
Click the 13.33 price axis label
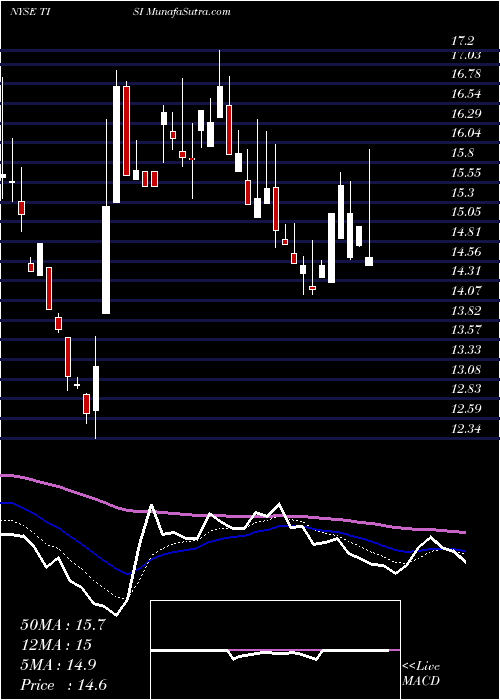[x=466, y=350]
